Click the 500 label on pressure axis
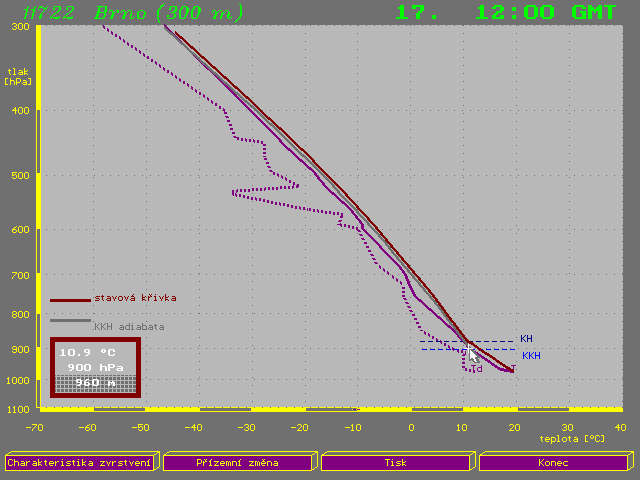 pyautogui.click(x=20, y=175)
